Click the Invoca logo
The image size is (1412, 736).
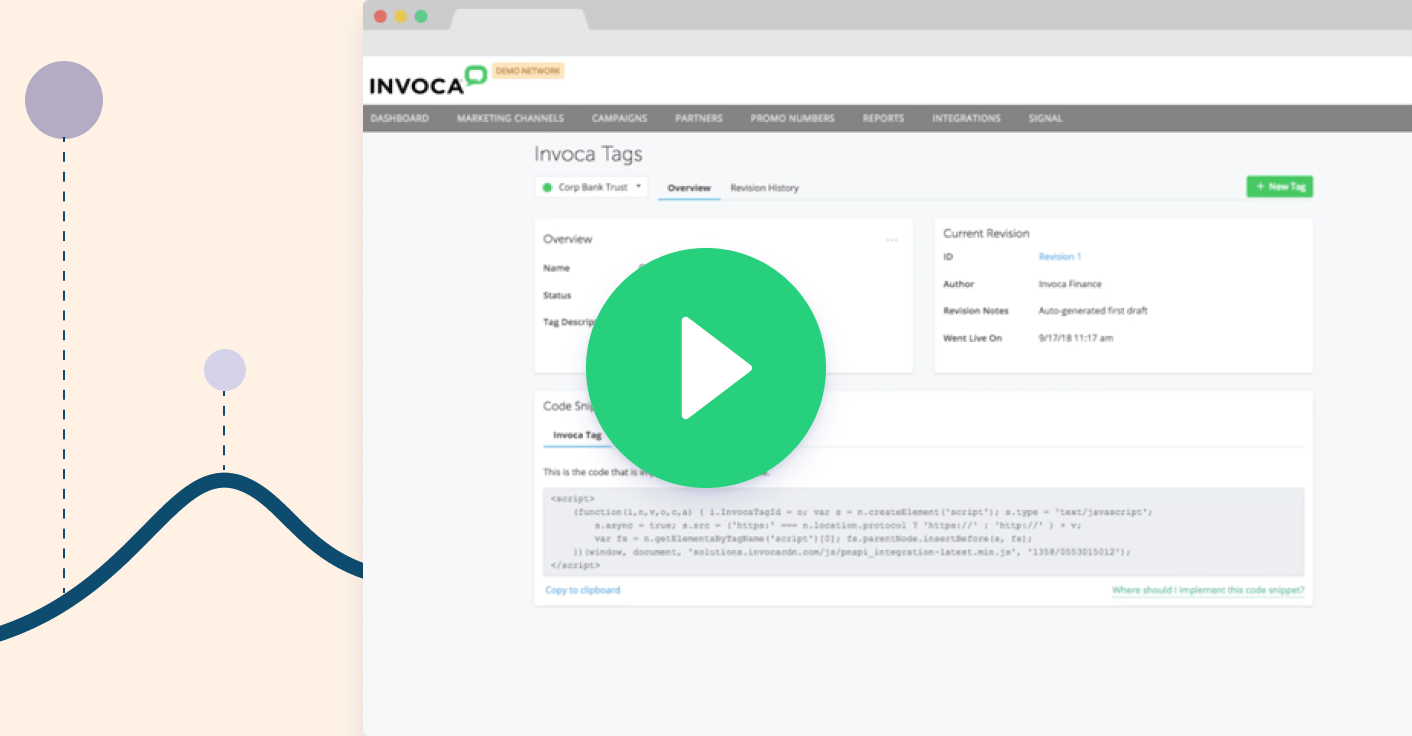click(418, 83)
